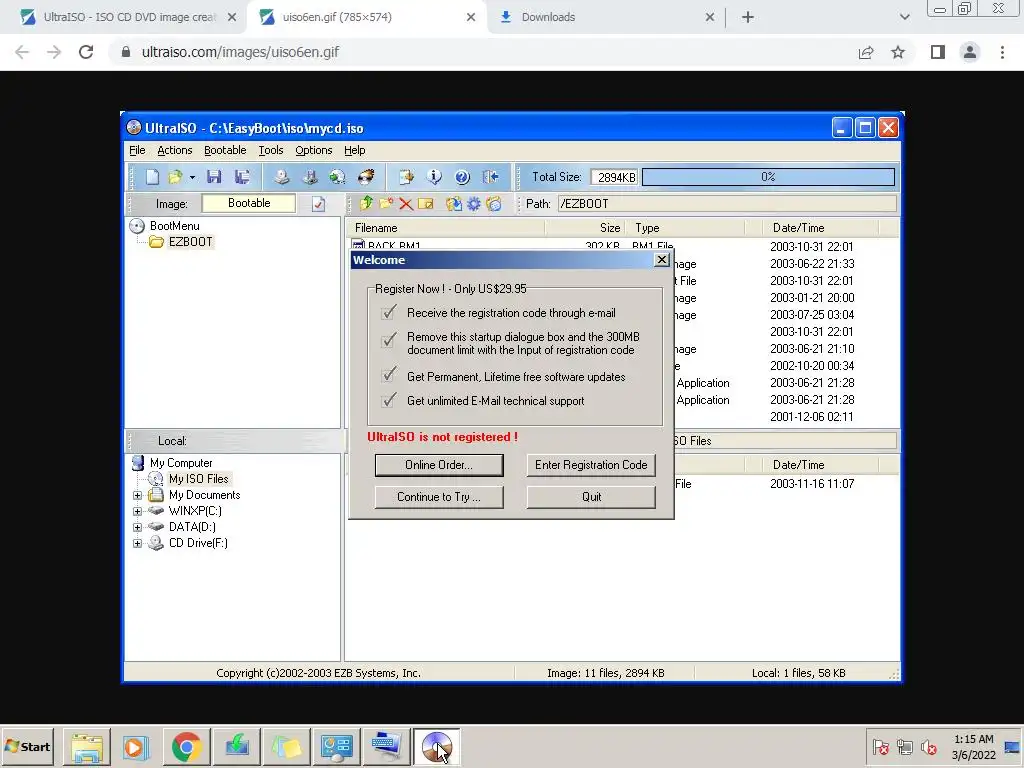Click the 2894KB Total Size field
This screenshot has height=768, width=1024.
(x=614, y=177)
